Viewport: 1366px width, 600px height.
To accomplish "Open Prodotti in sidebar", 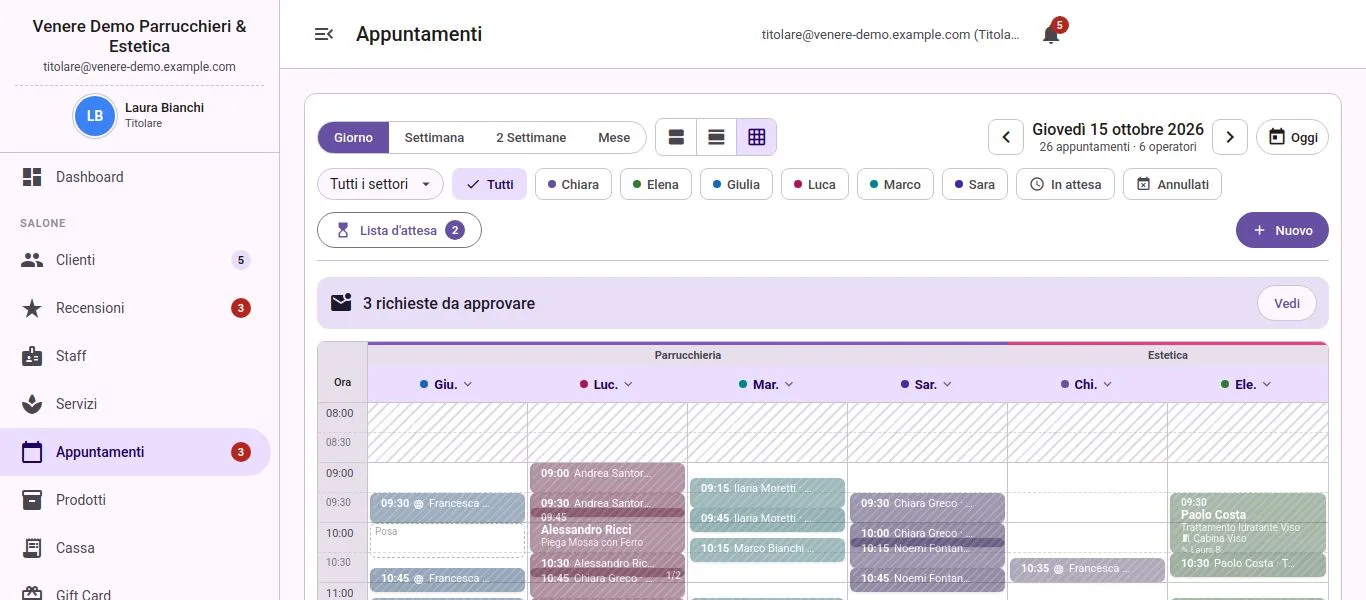I will point(135,500).
